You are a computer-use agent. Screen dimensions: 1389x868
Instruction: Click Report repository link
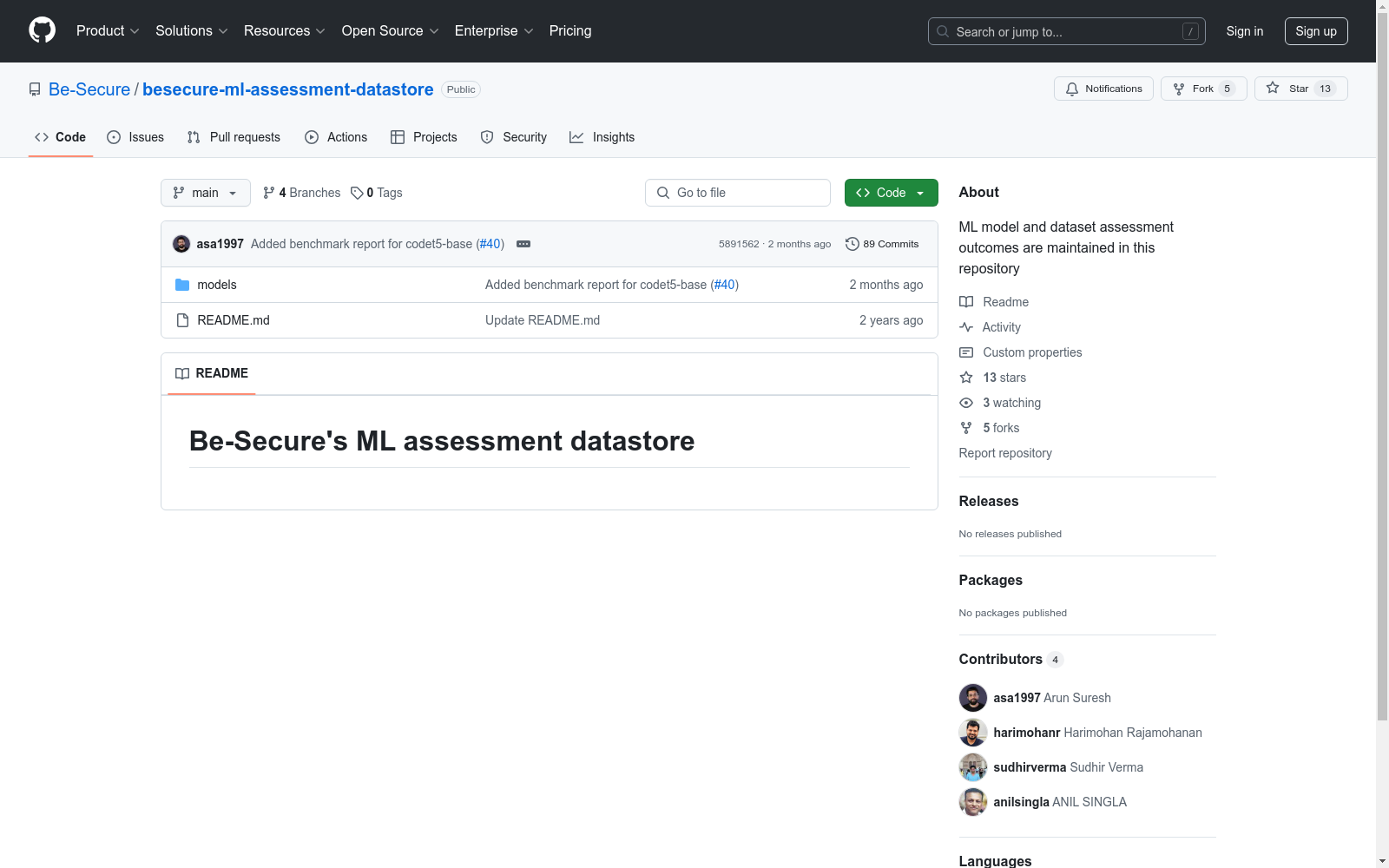pyautogui.click(x=1005, y=453)
